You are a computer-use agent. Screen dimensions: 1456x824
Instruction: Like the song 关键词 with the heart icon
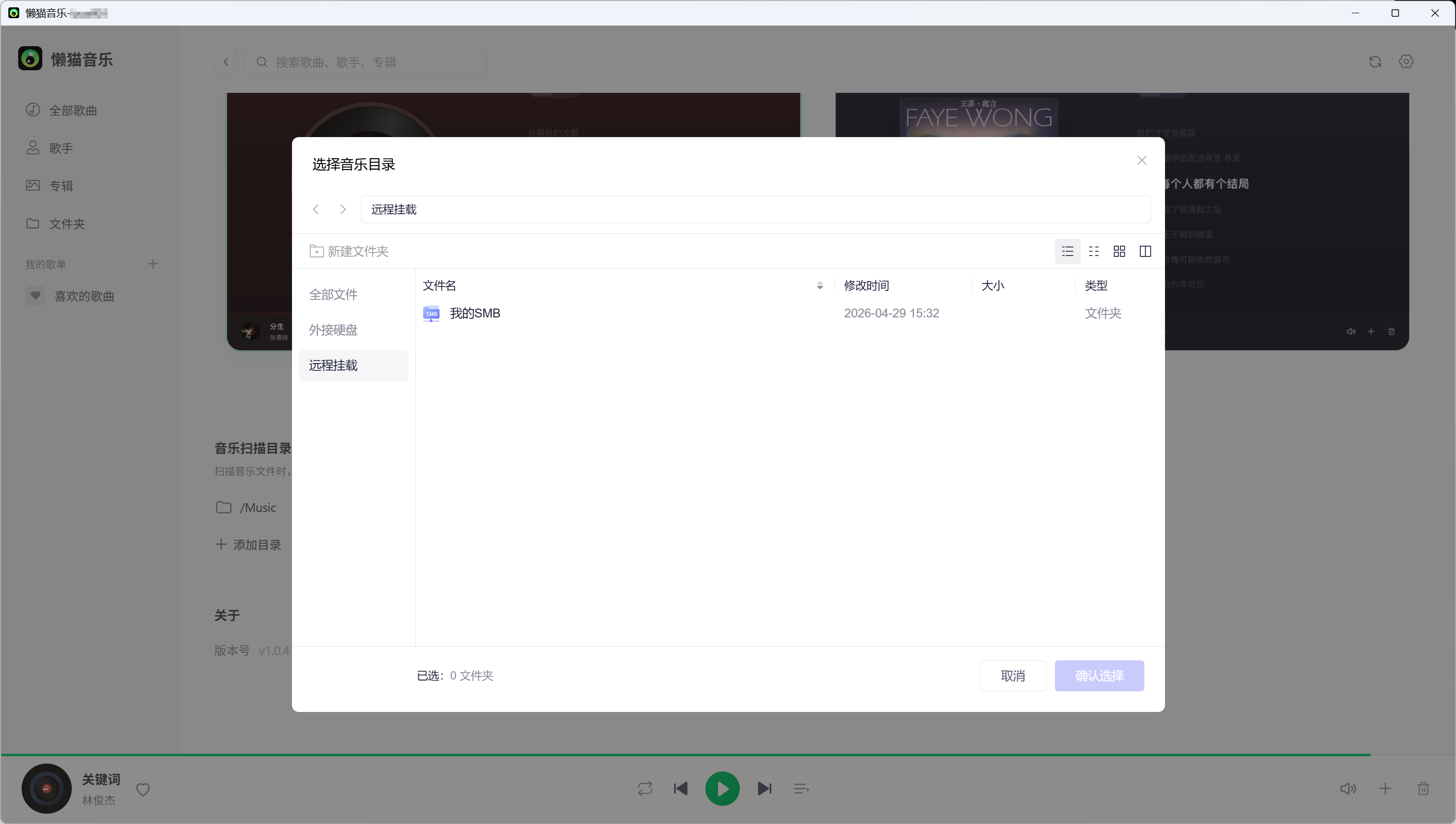coord(143,789)
